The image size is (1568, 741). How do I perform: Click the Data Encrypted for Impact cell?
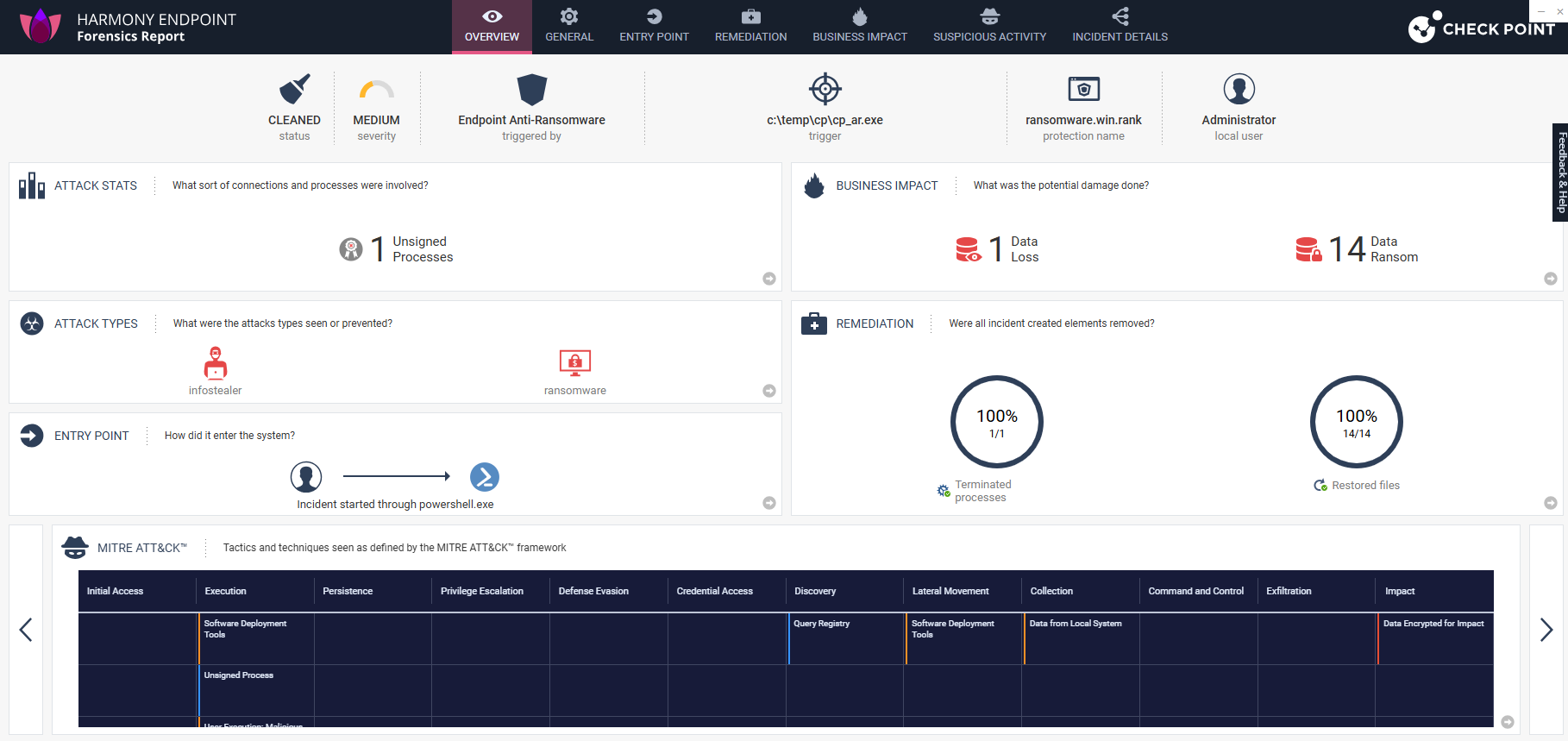click(x=1435, y=638)
